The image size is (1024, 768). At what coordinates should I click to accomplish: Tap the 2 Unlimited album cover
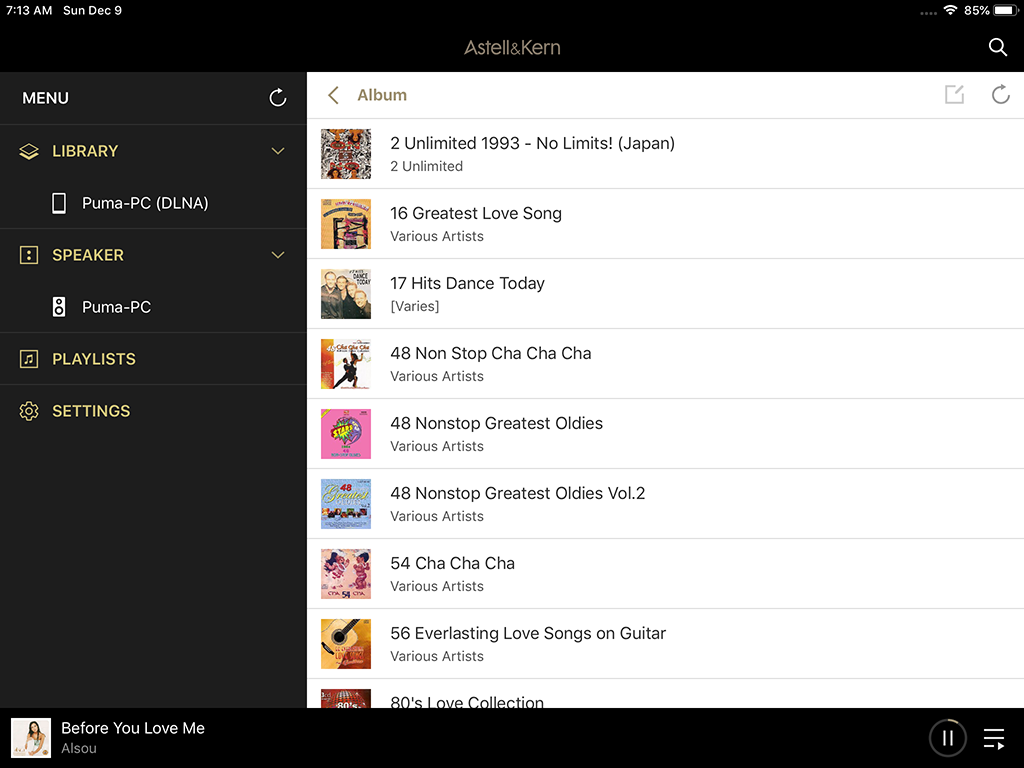[x=345, y=154]
